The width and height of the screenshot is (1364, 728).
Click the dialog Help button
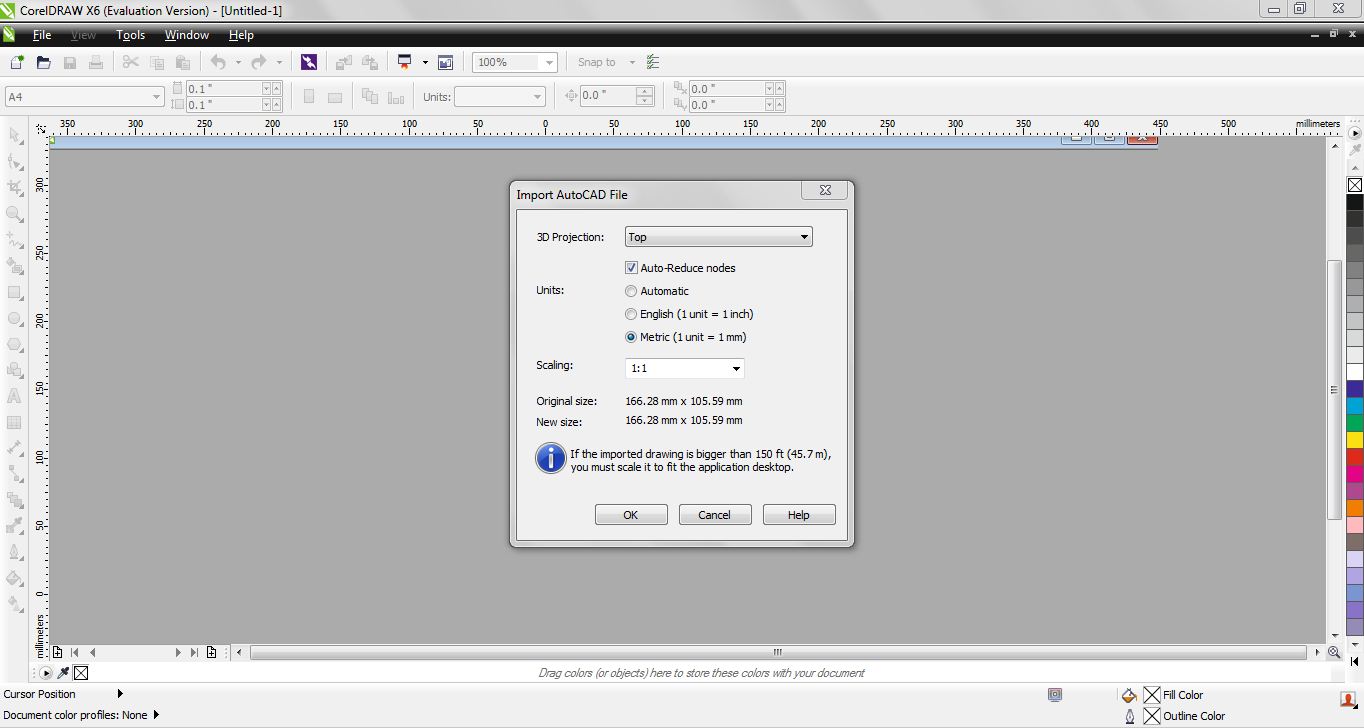[799, 515]
